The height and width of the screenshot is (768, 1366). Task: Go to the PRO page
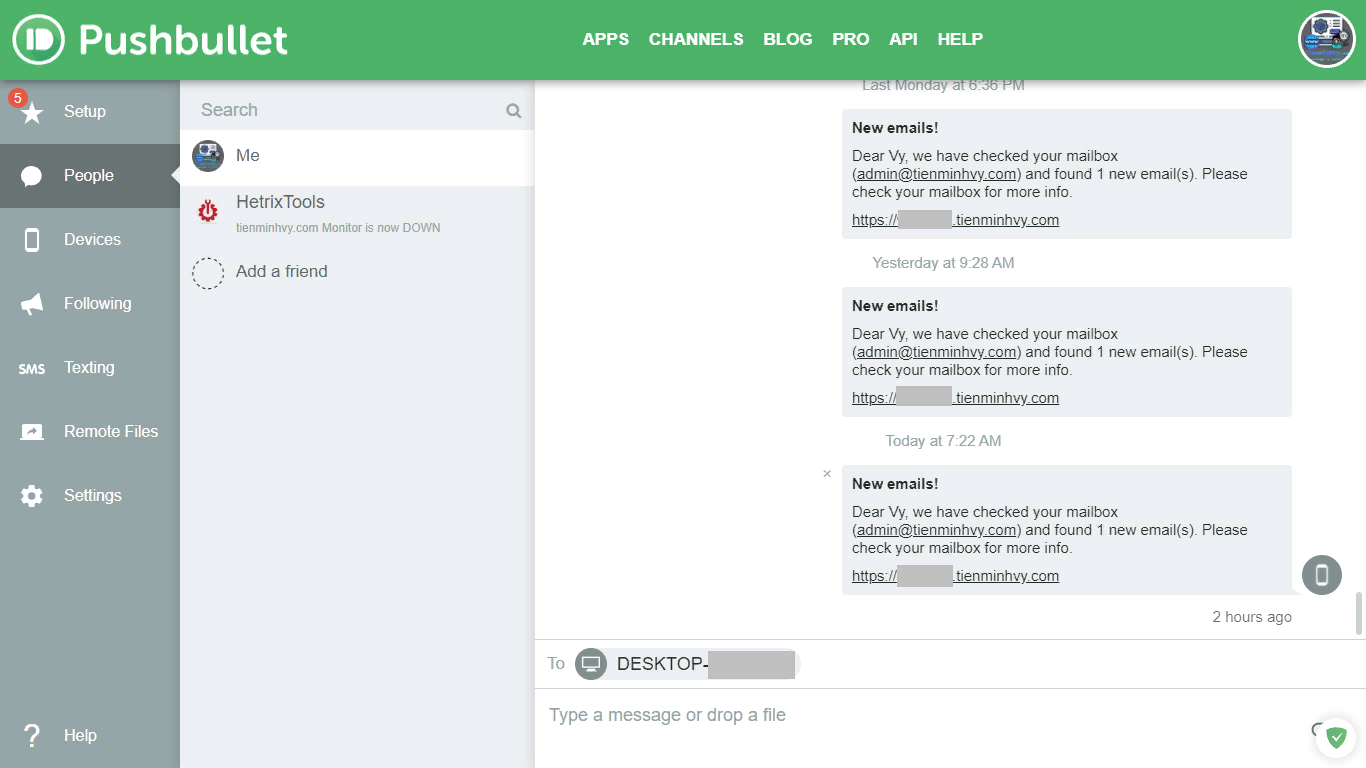click(850, 40)
